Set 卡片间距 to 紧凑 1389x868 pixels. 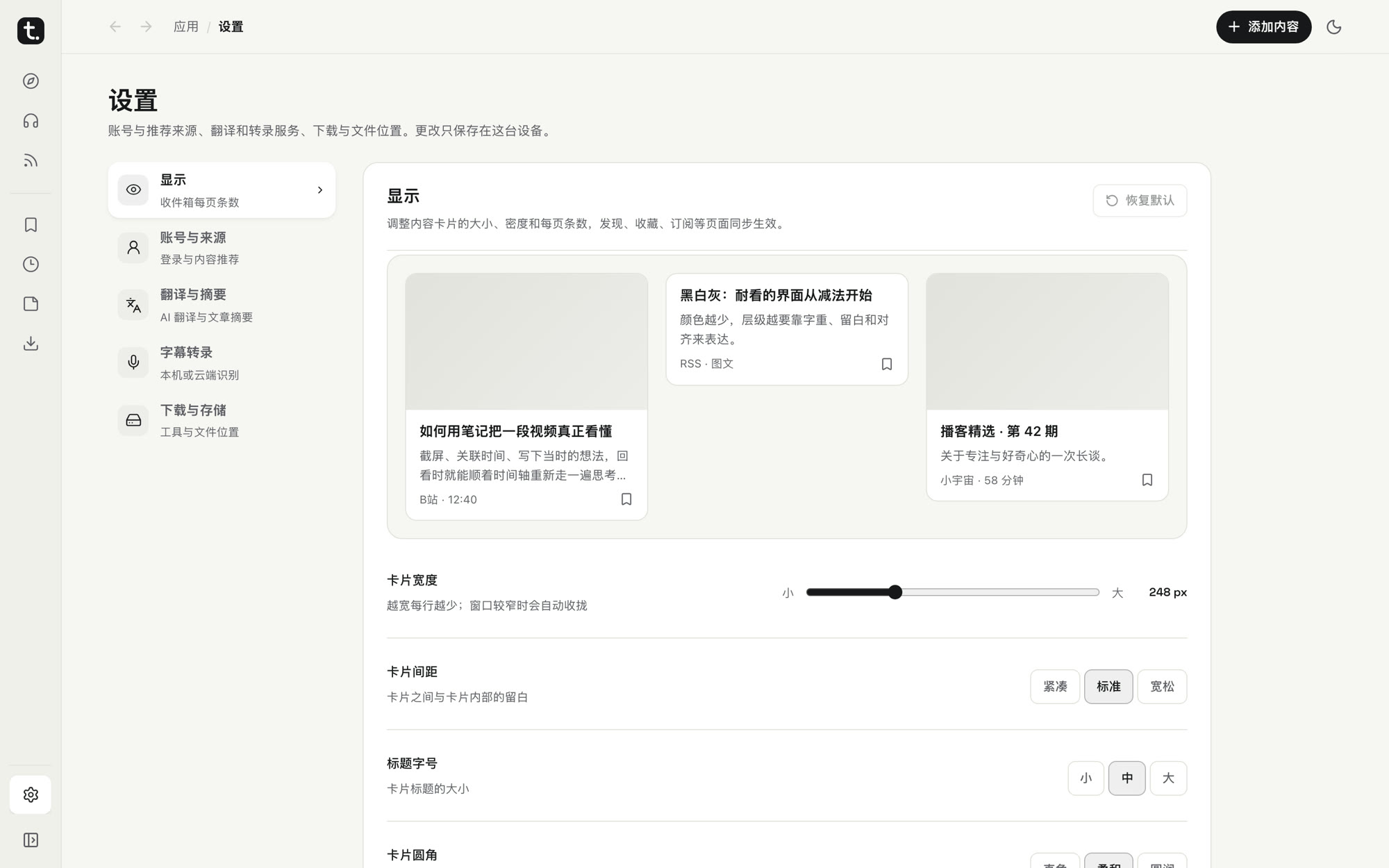point(1055,687)
